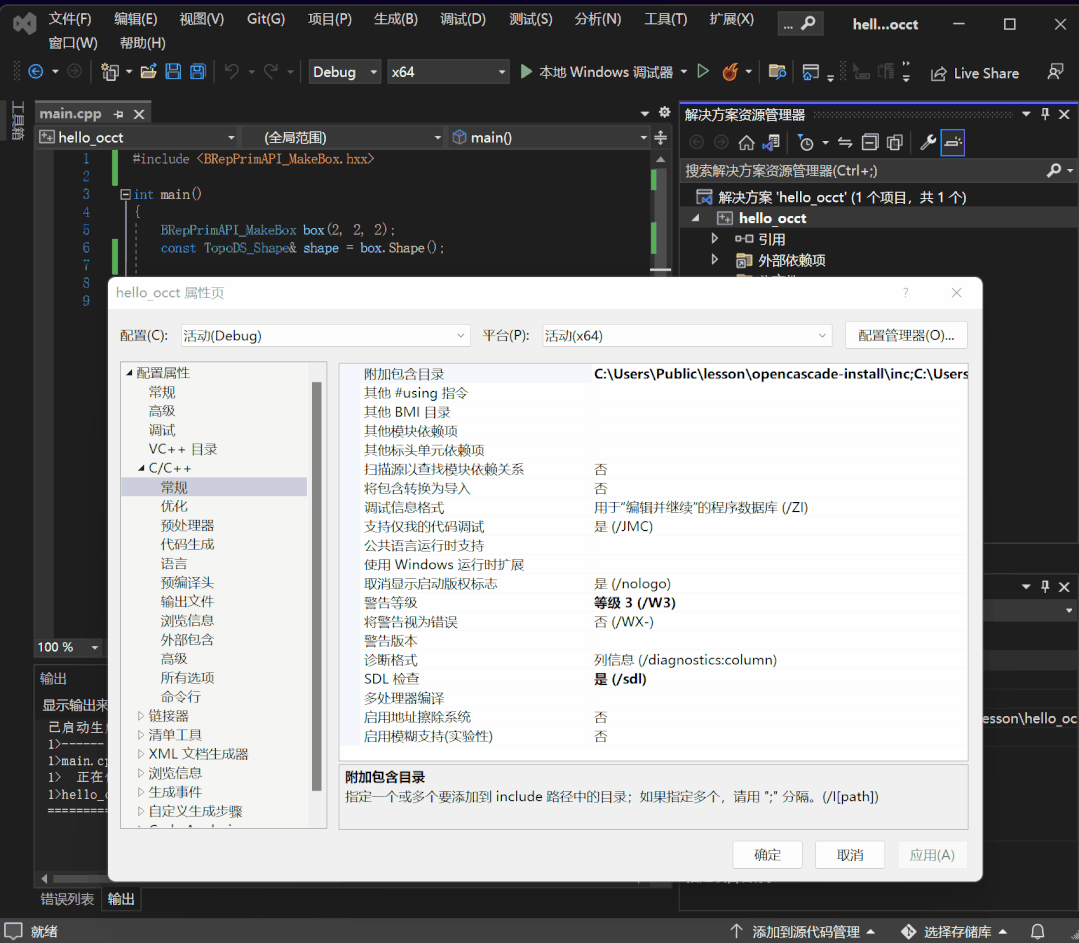This screenshot has height=943, width=1079.
Task: Sync Solution Explorer with the active document
Action: [x=843, y=142]
